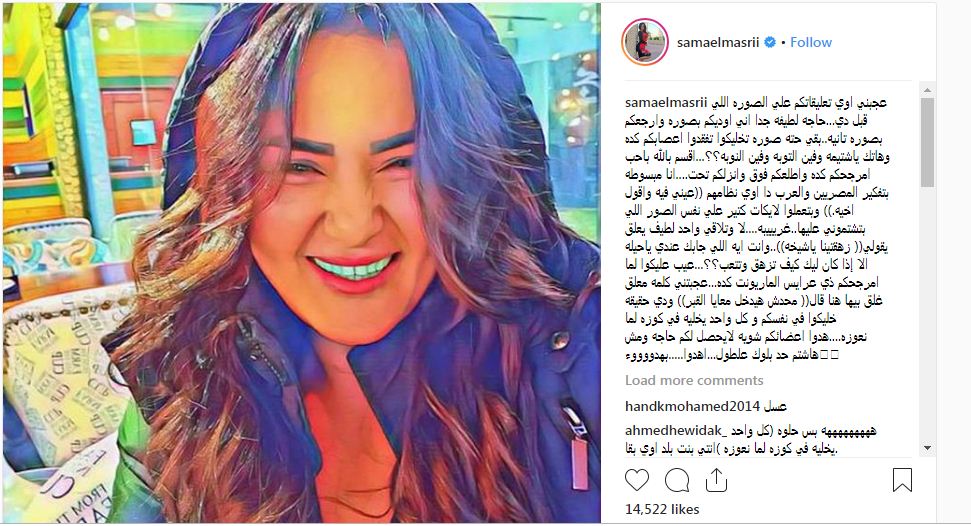This screenshot has width=971, height=526.
Task: Open ahmedhewidak_ commenter profile
Action: click(674, 431)
